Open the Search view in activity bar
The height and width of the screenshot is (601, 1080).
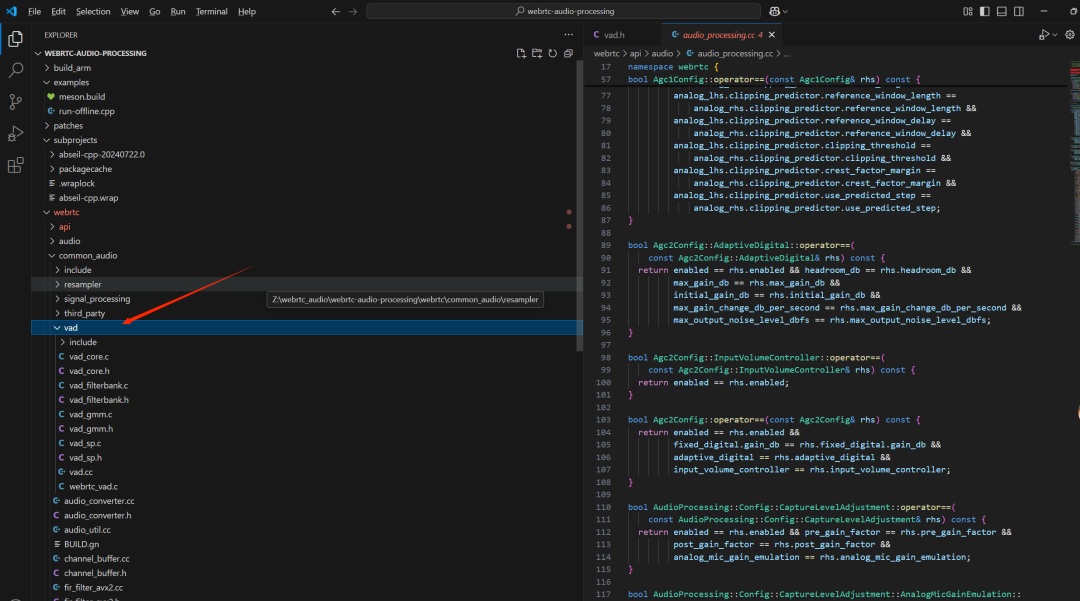point(16,70)
